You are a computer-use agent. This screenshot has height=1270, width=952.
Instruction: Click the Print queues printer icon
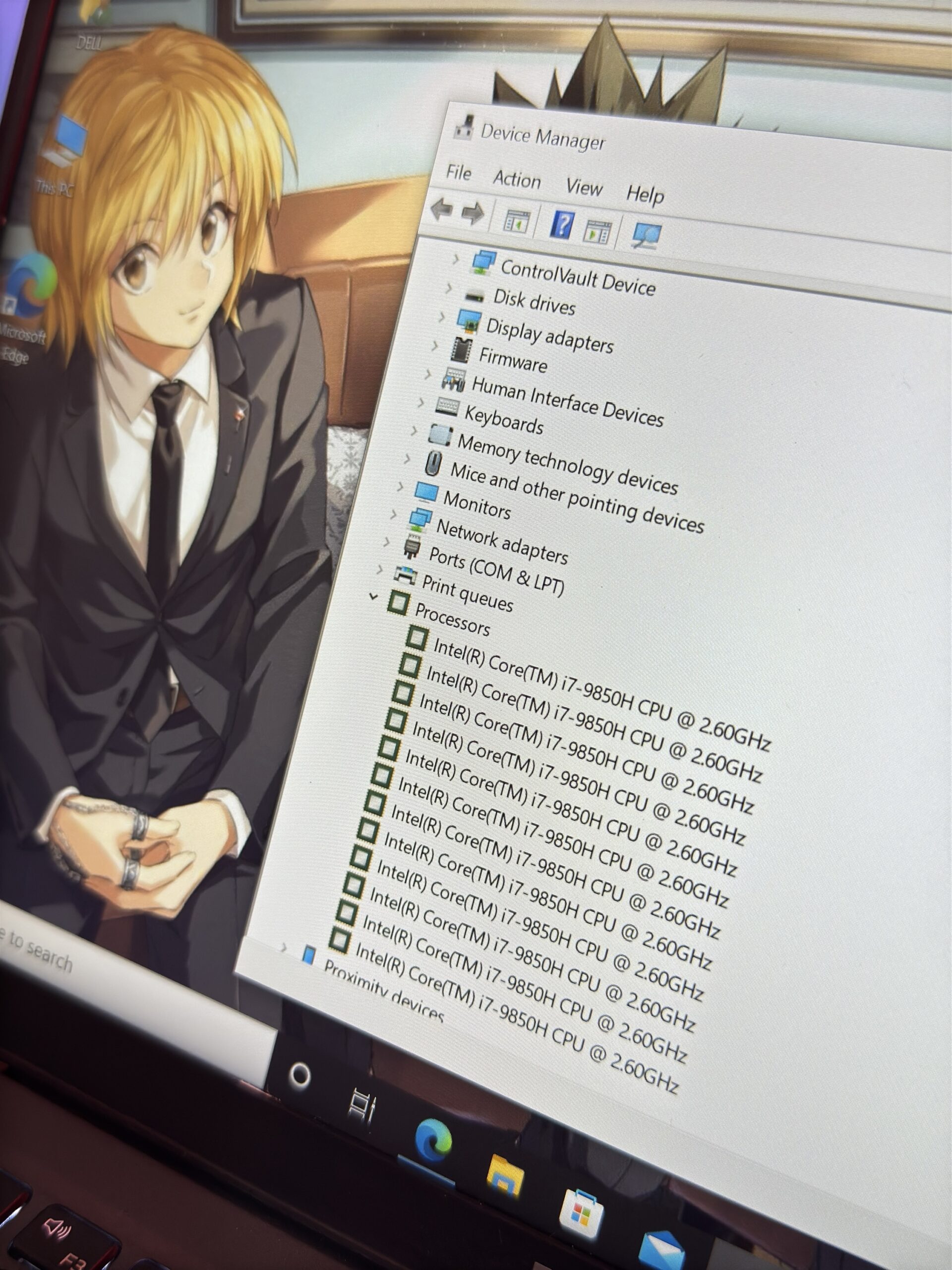point(406,573)
